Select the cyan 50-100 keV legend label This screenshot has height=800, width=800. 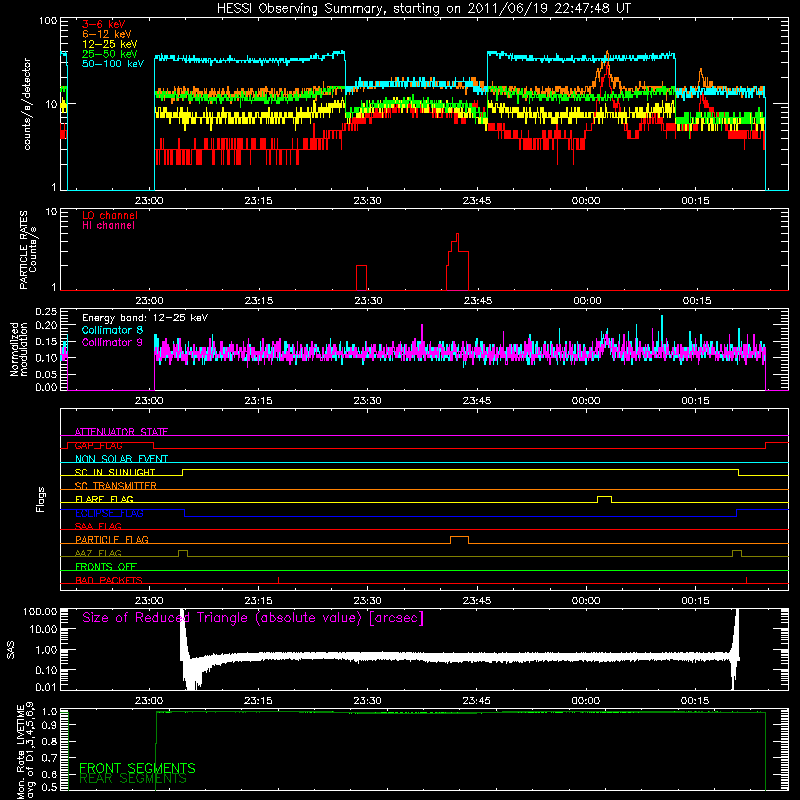[x=113, y=64]
